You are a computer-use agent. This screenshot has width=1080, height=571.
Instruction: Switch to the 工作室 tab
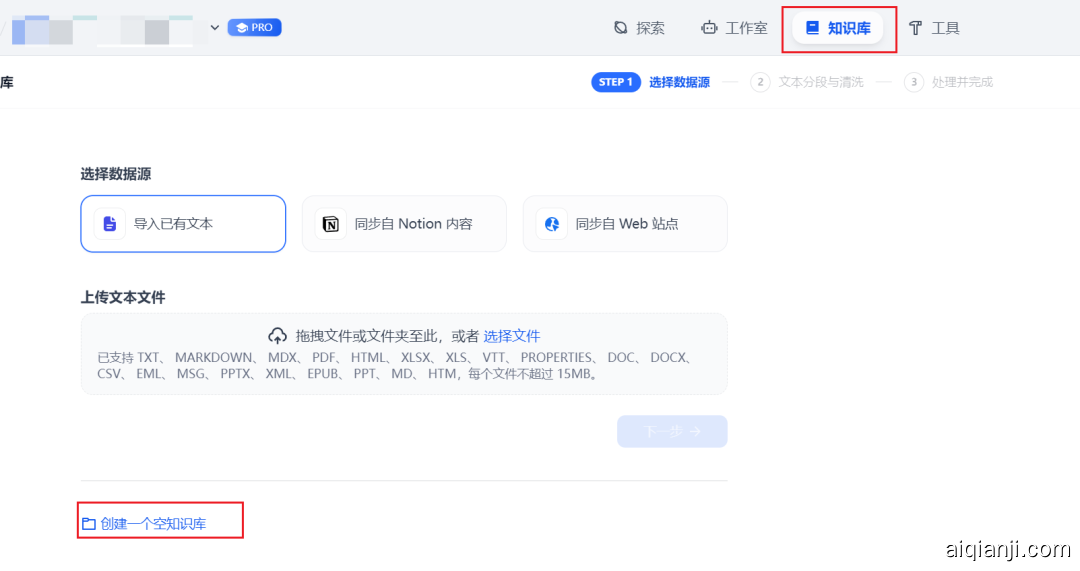pos(735,28)
